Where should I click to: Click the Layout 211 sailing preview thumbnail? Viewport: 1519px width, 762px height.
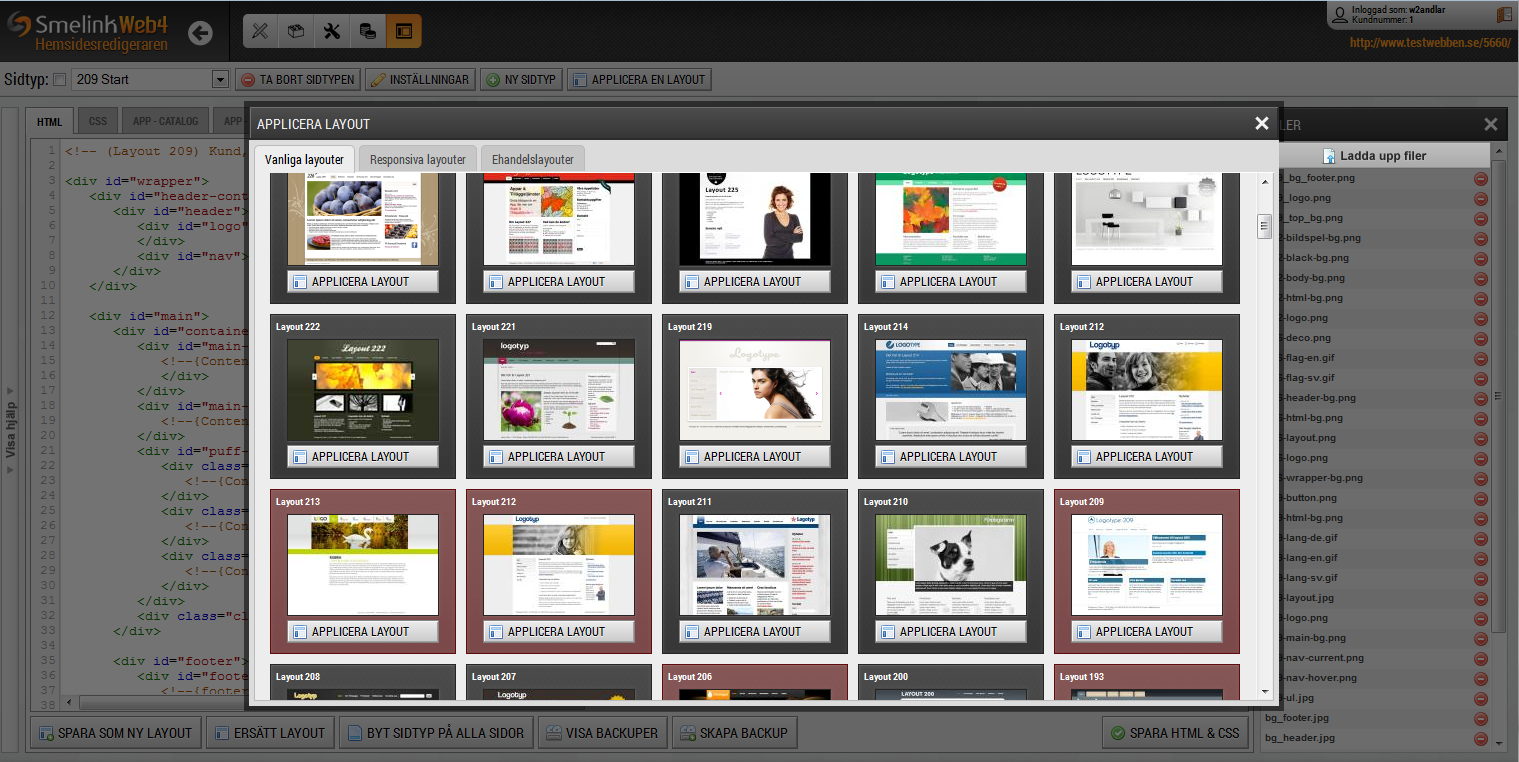pyautogui.click(x=754, y=564)
